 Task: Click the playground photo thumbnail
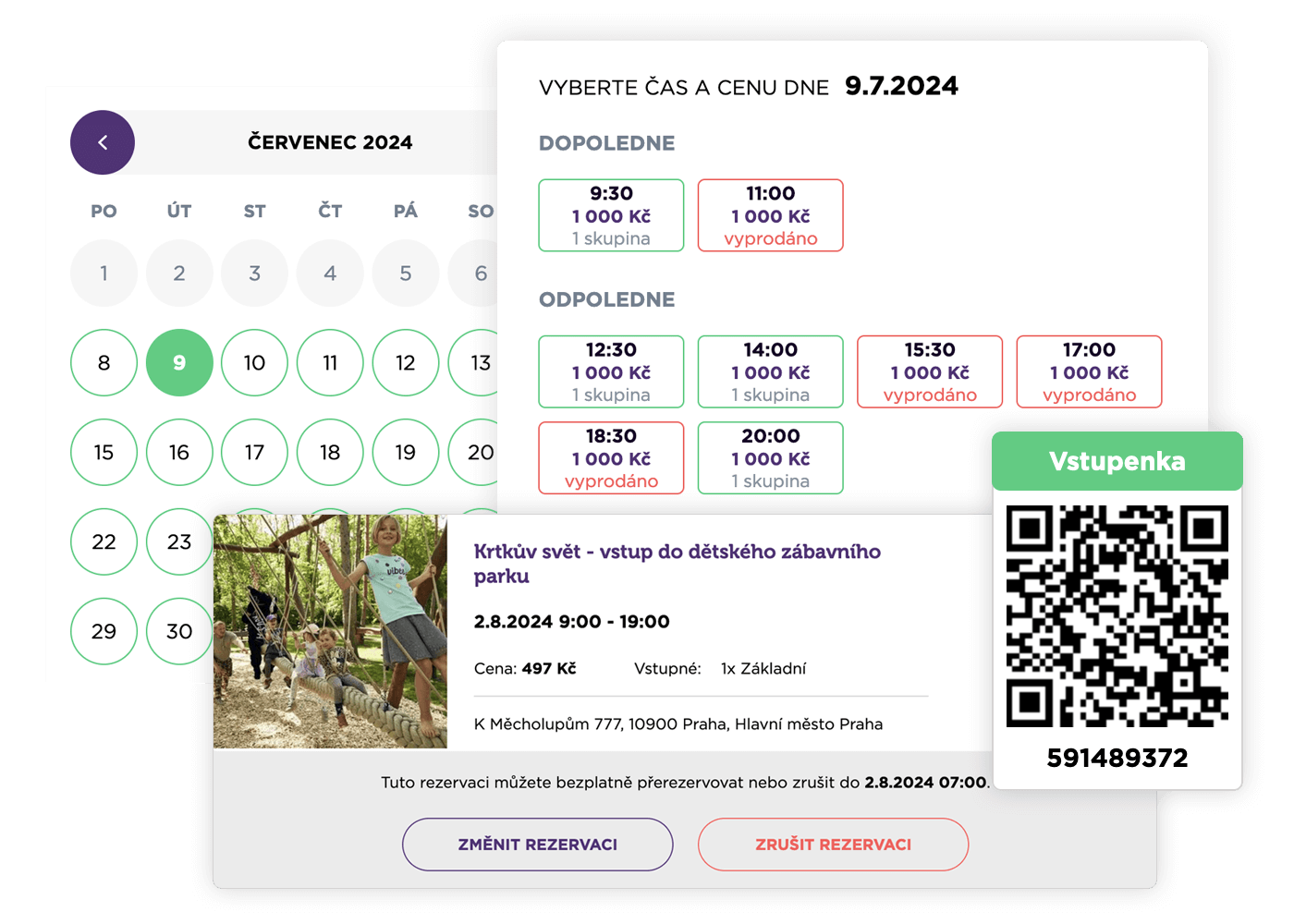pos(333,632)
